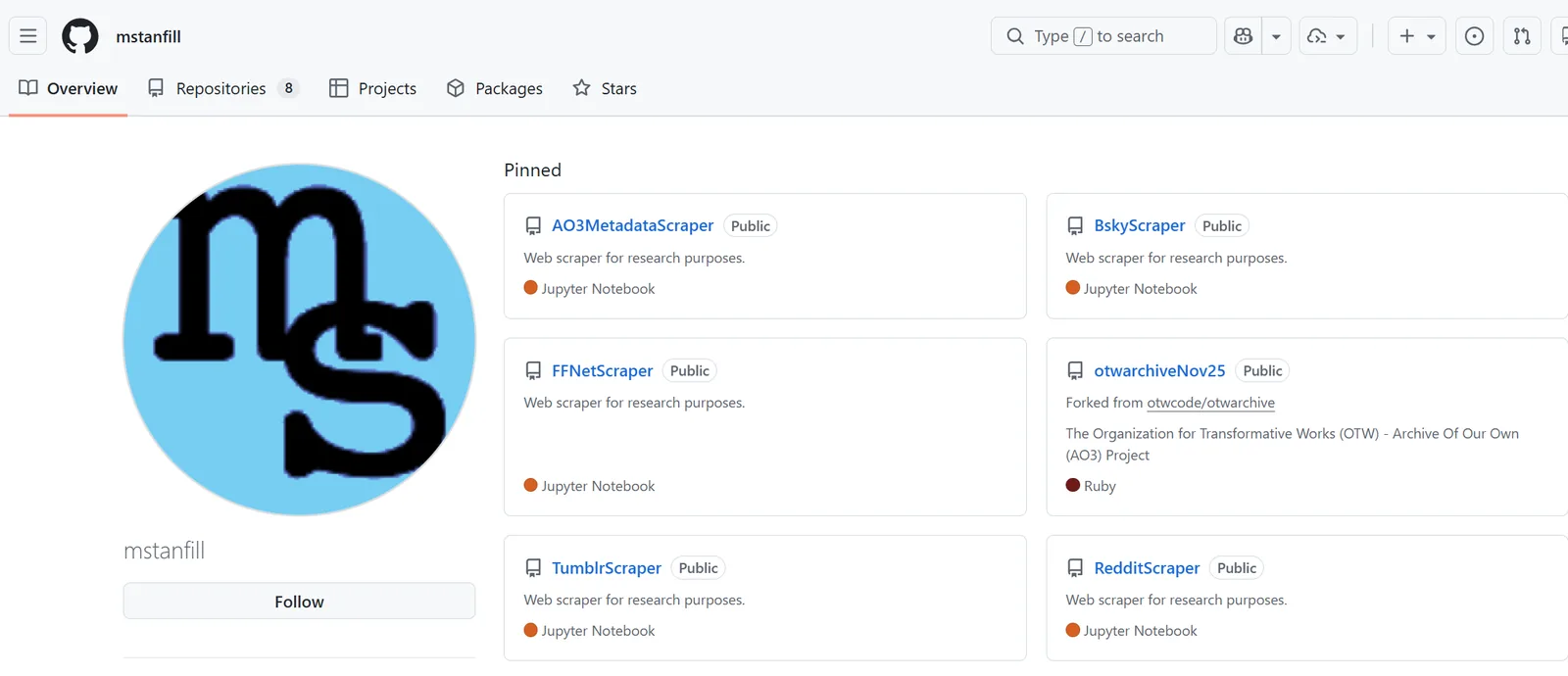
Task: Open the BskyScraper repository
Action: click(x=1140, y=225)
